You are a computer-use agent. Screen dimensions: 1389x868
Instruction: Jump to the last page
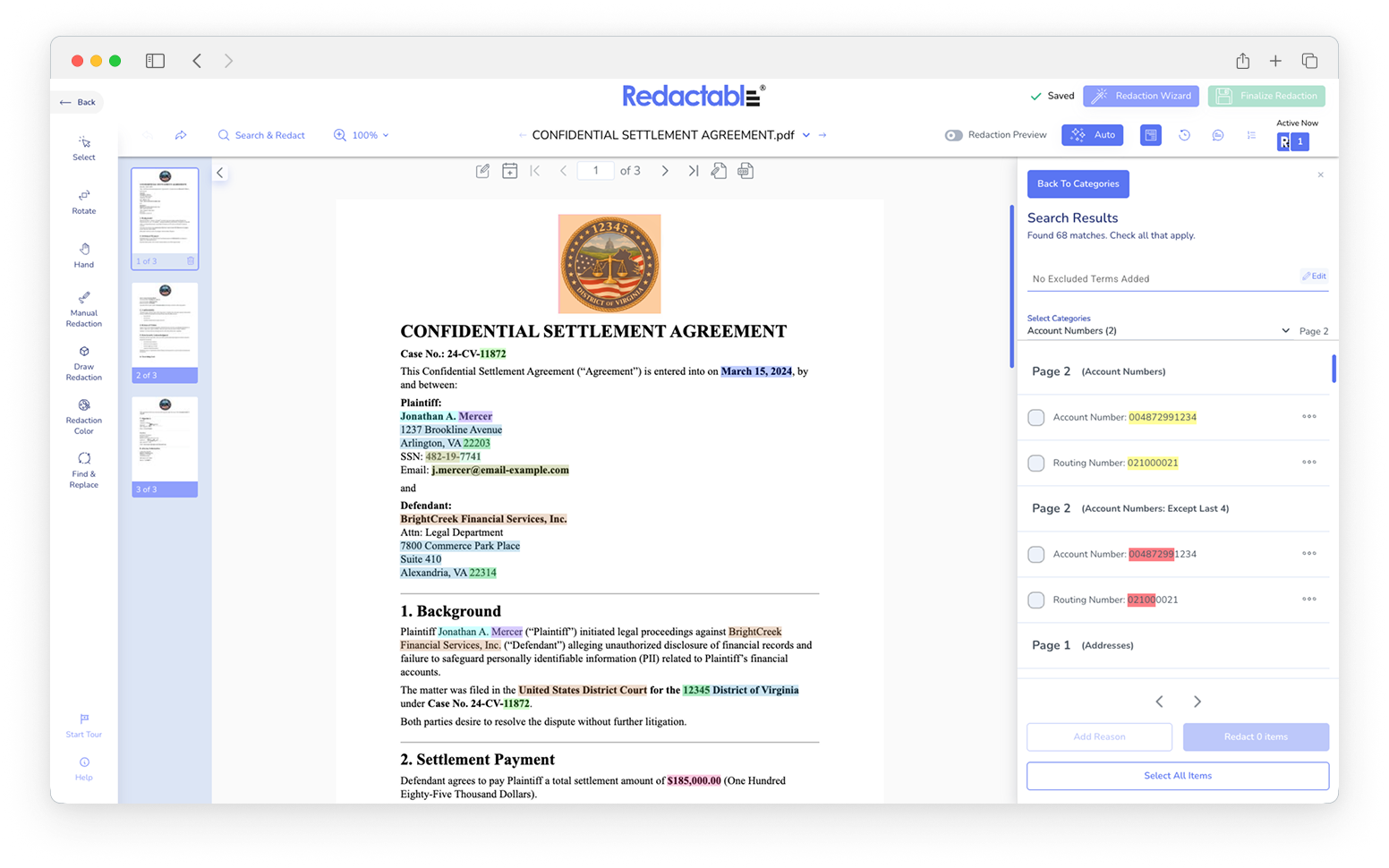pyautogui.click(x=694, y=171)
